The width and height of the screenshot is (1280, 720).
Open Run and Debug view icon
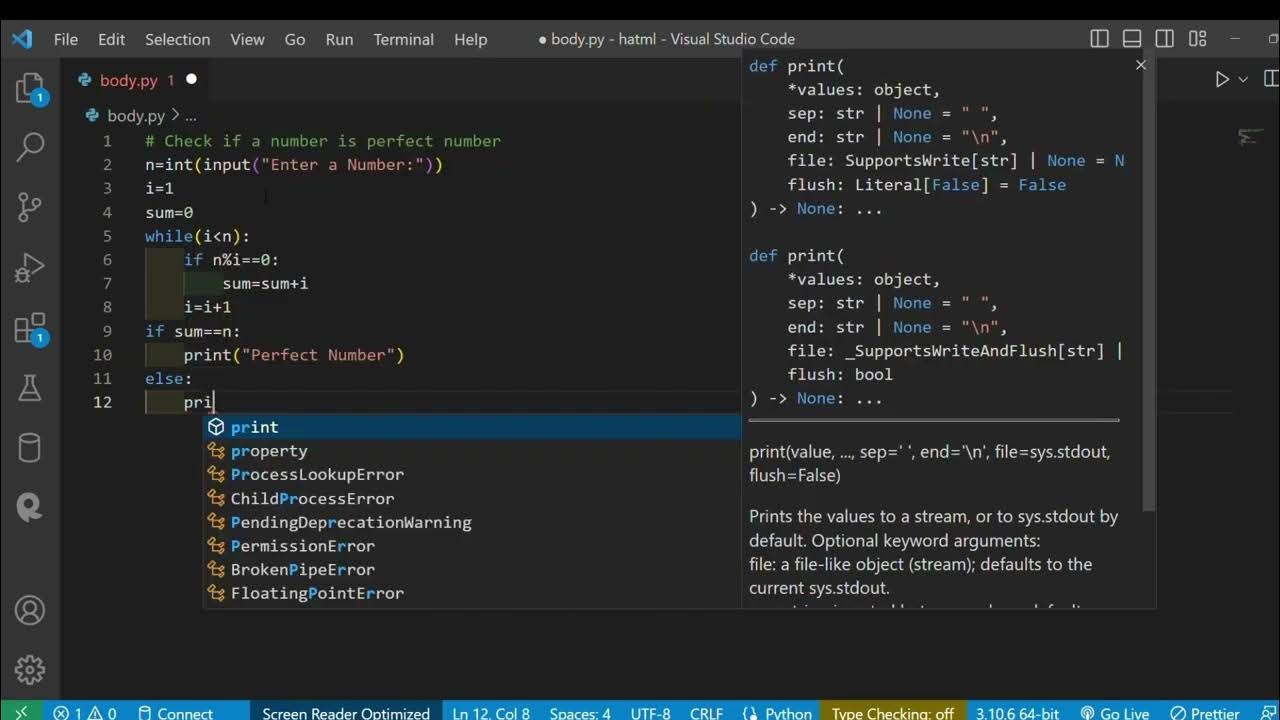[x=30, y=268]
